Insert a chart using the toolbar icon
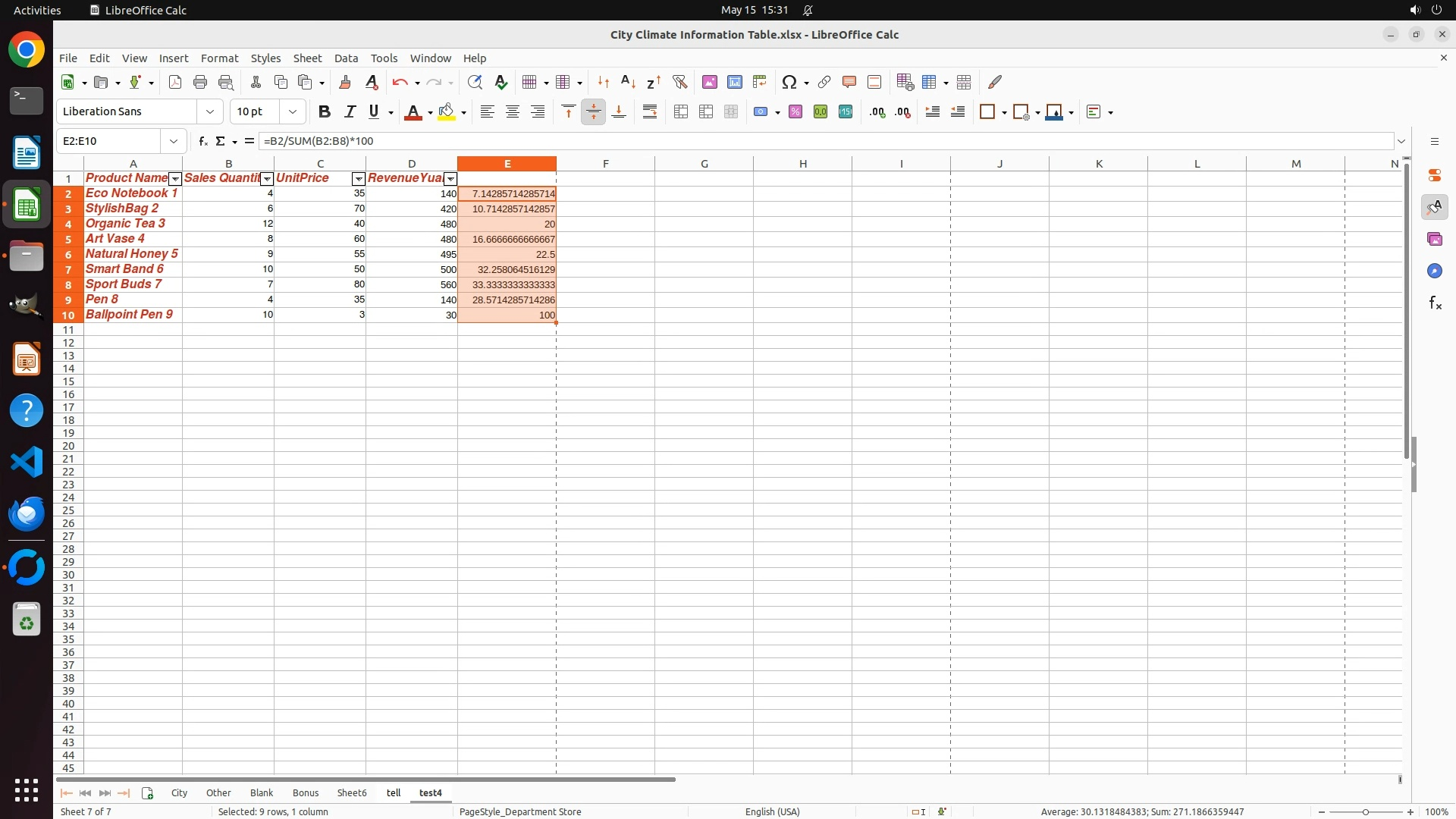Viewport: 1456px width, 819px height. point(734,82)
